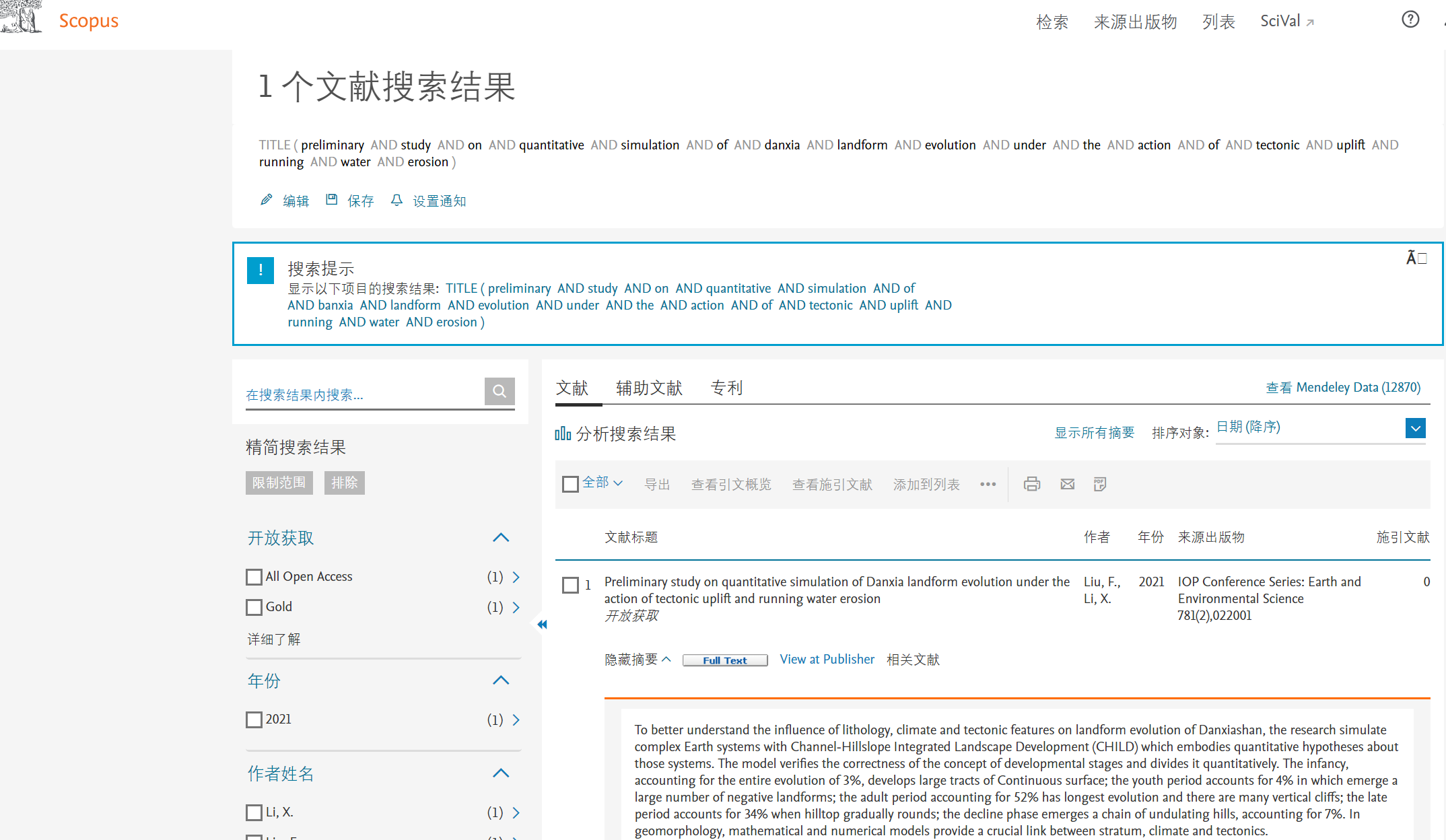The height and width of the screenshot is (840, 1446).
Task: Click the email envelope icon
Action: pyautogui.click(x=1068, y=484)
